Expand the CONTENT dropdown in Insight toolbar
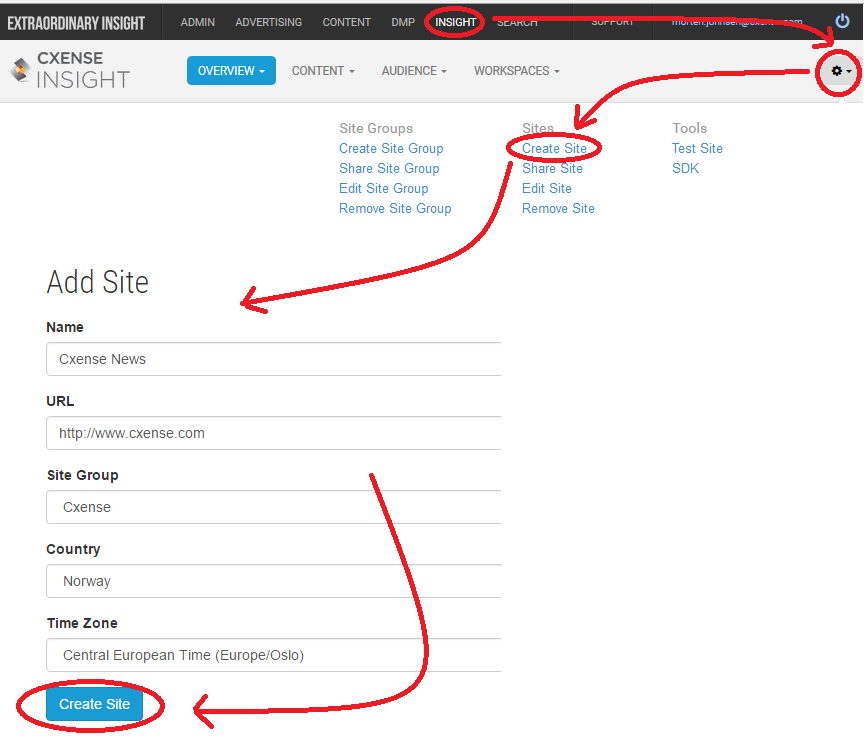Screen dimensions: 864x742 tap(323, 71)
